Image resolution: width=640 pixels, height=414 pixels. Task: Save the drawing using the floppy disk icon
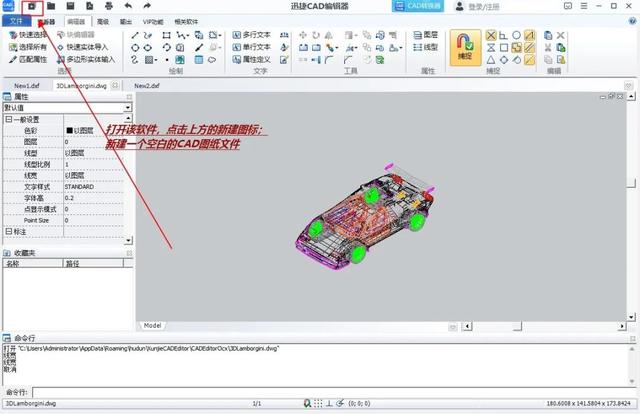(x=70, y=6)
